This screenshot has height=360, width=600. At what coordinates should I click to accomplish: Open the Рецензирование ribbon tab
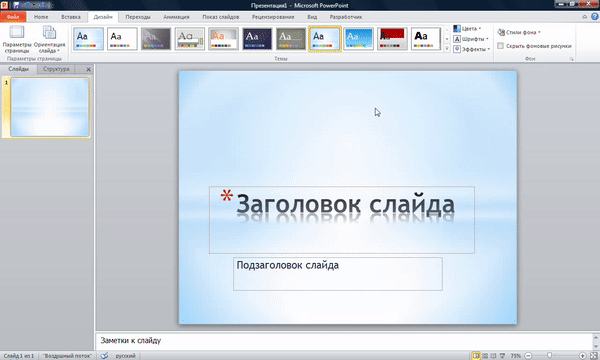pyautogui.click(x=273, y=17)
